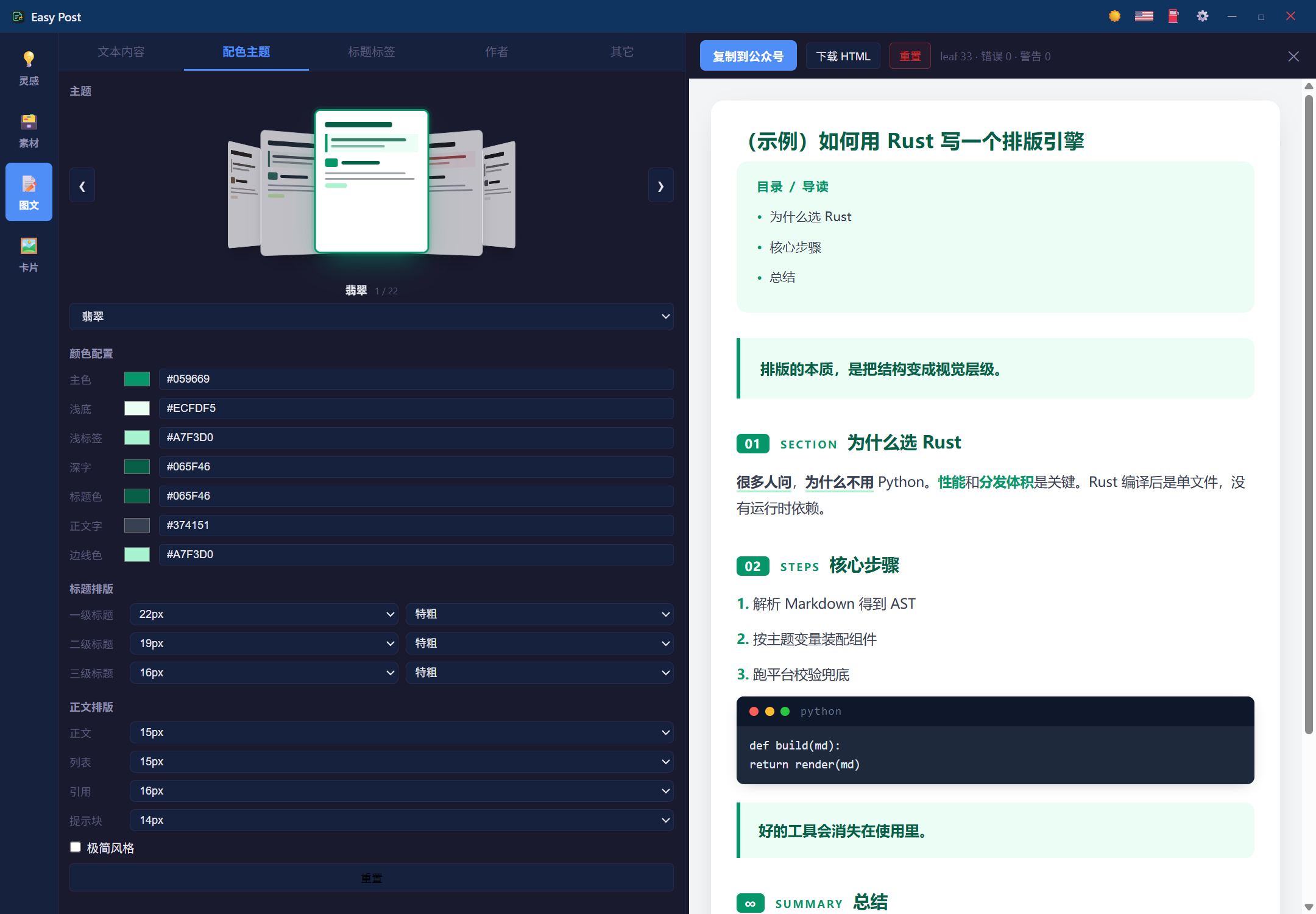Click the 浅标签 color swatch
Viewport: 1316px width, 914px height.
pyautogui.click(x=137, y=438)
